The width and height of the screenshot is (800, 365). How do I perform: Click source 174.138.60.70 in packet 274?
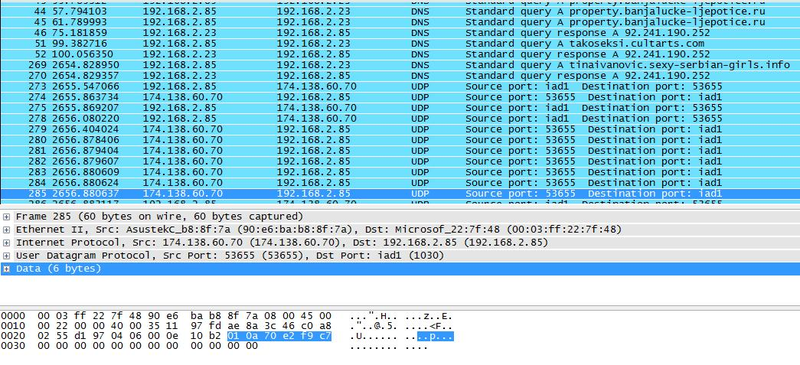[183, 97]
